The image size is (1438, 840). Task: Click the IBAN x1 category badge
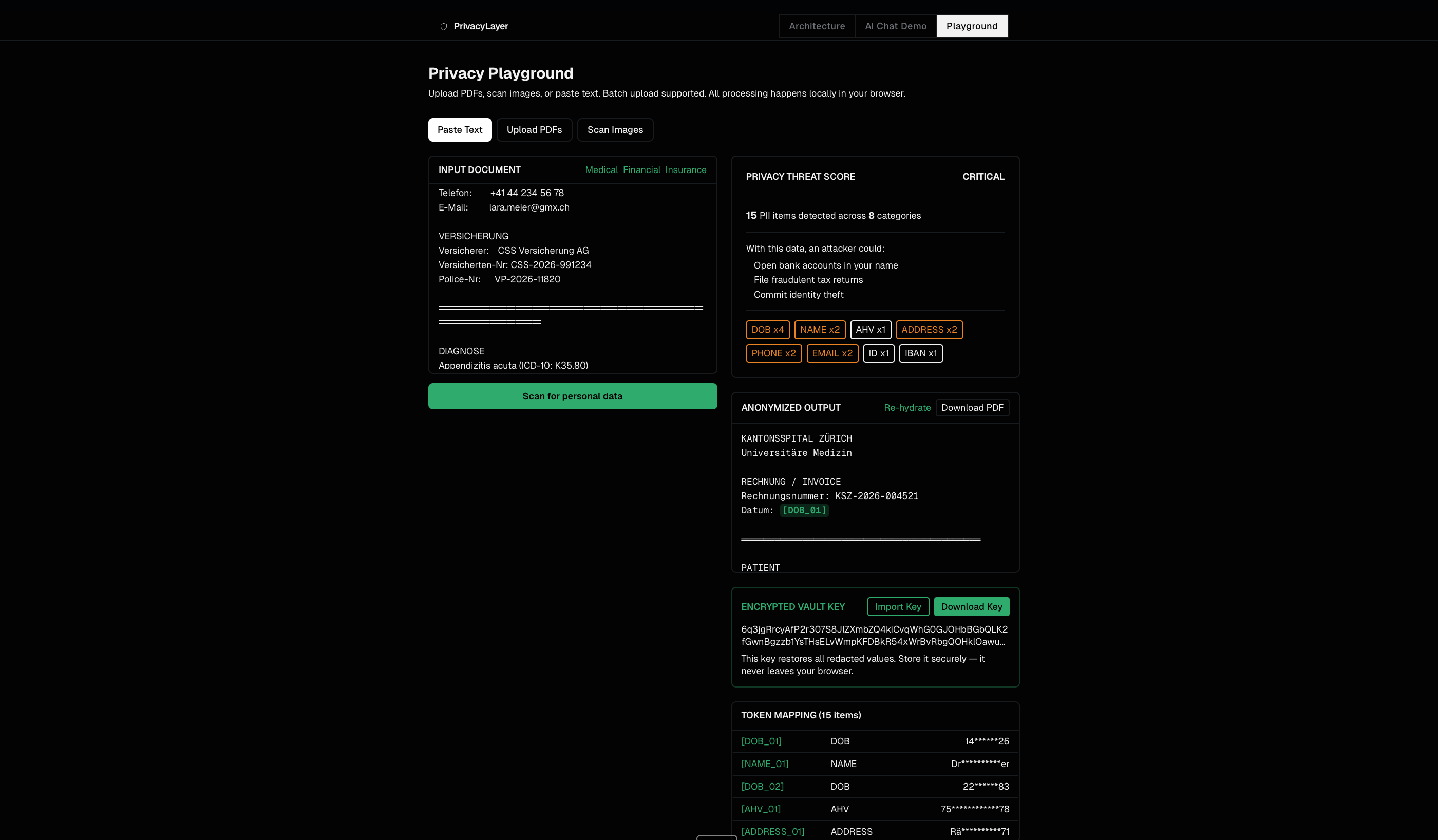(x=920, y=353)
